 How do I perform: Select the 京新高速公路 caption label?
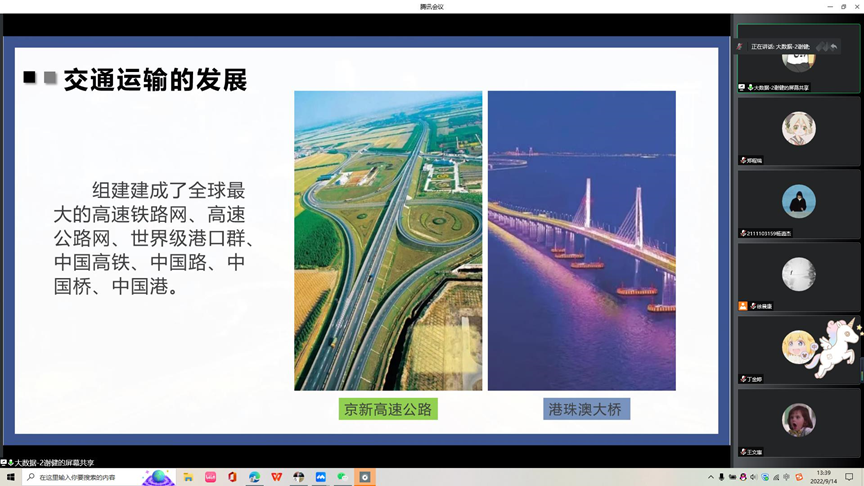(x=388, y=409)
